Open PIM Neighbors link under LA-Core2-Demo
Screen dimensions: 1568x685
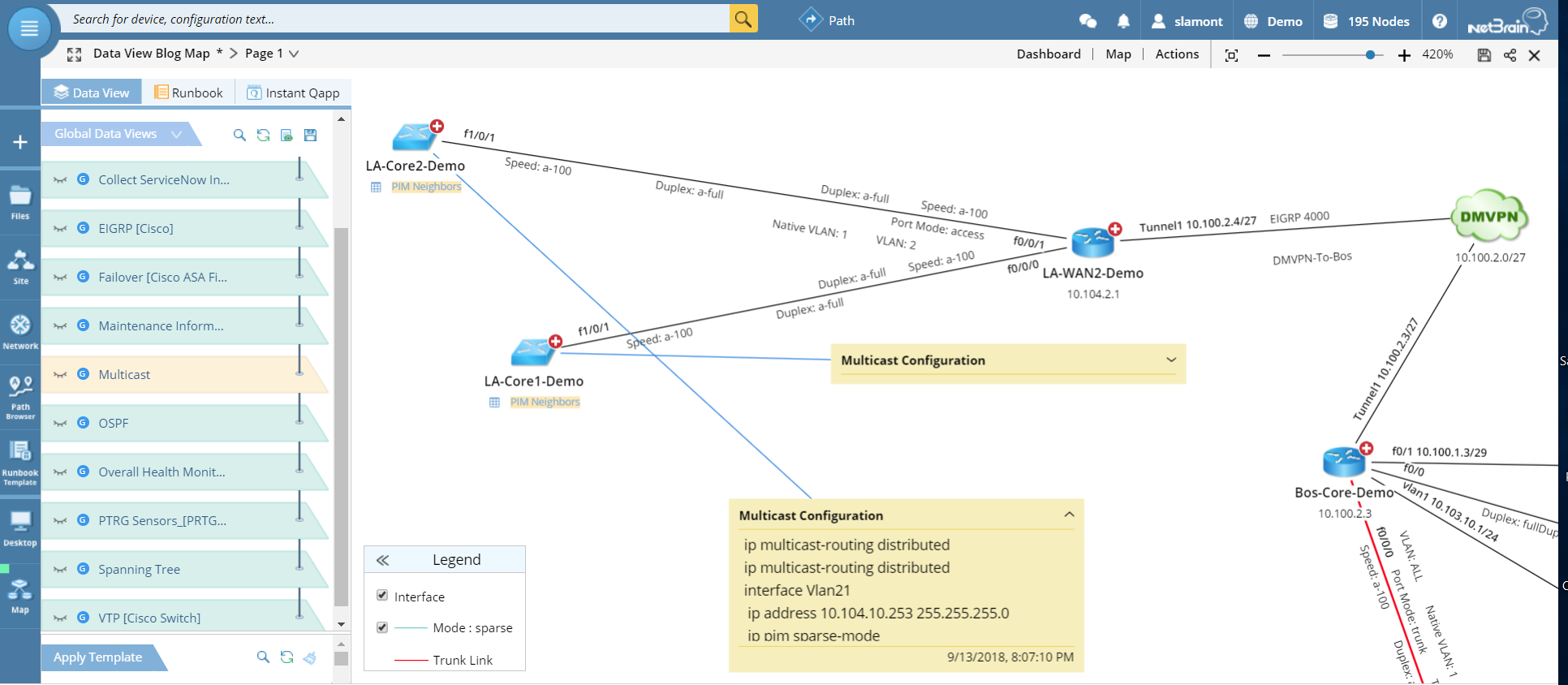click(x=426, y=187)
